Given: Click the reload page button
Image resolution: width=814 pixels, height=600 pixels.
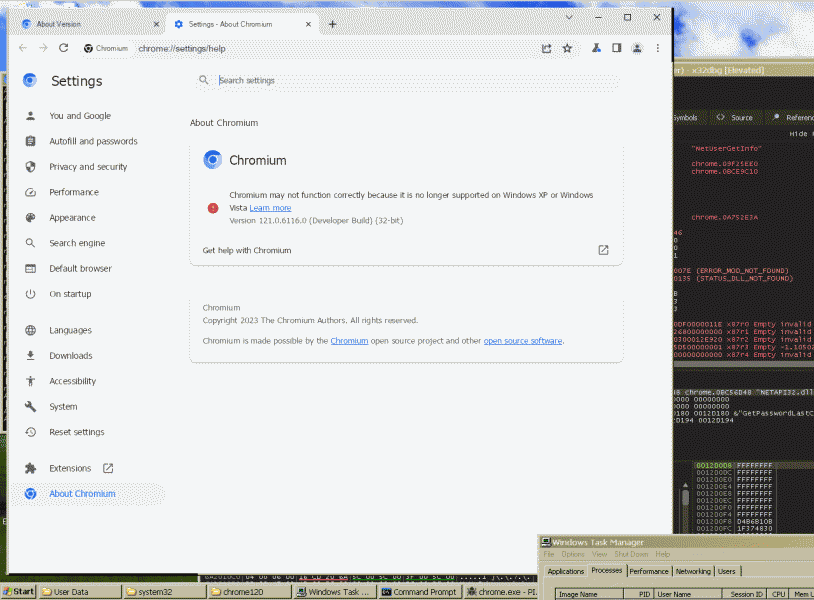Looking at the screenshot, I should coord(63,48).
